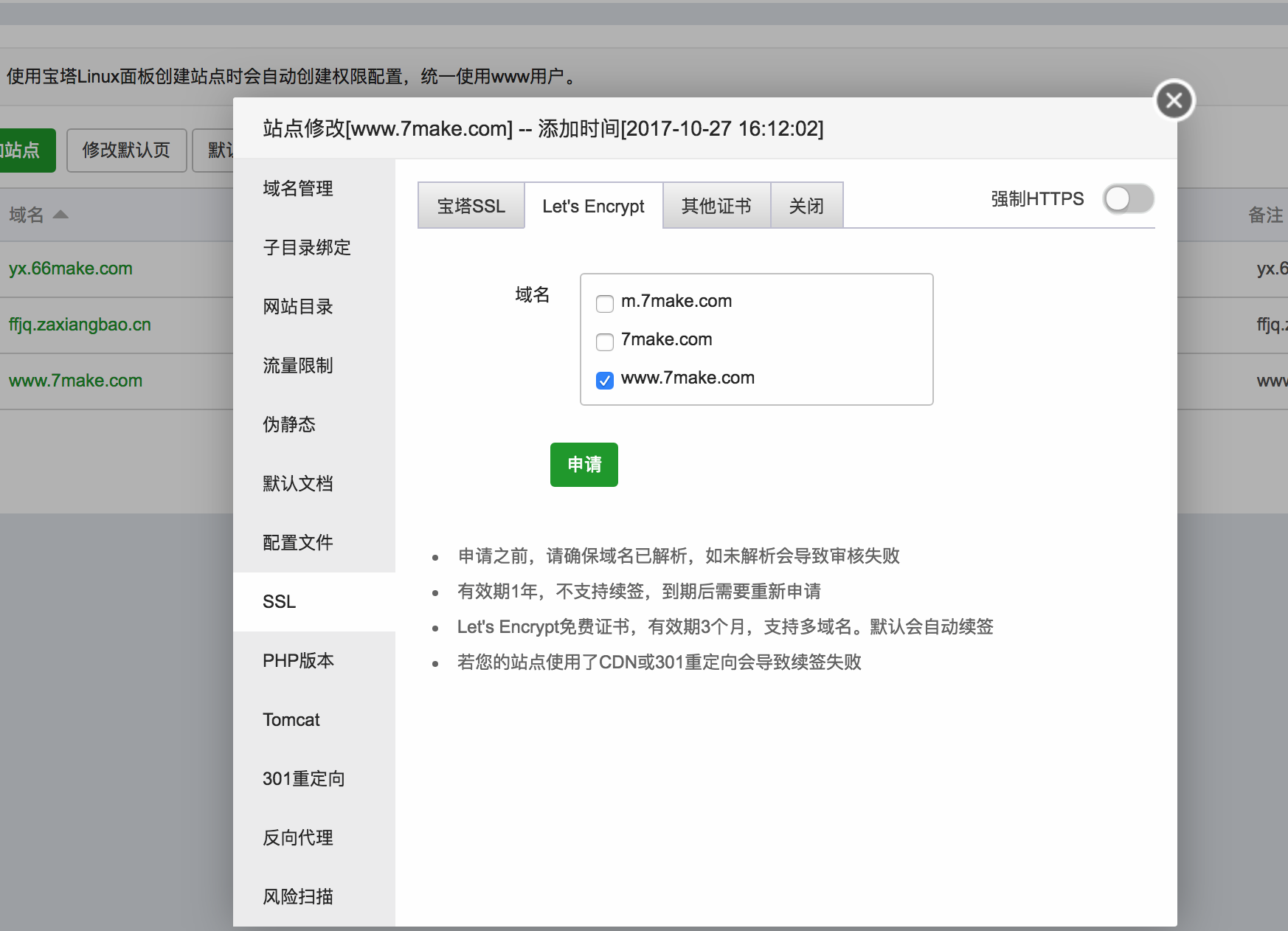Open 301重定向 settings
1288x931 pixels.
304,779
